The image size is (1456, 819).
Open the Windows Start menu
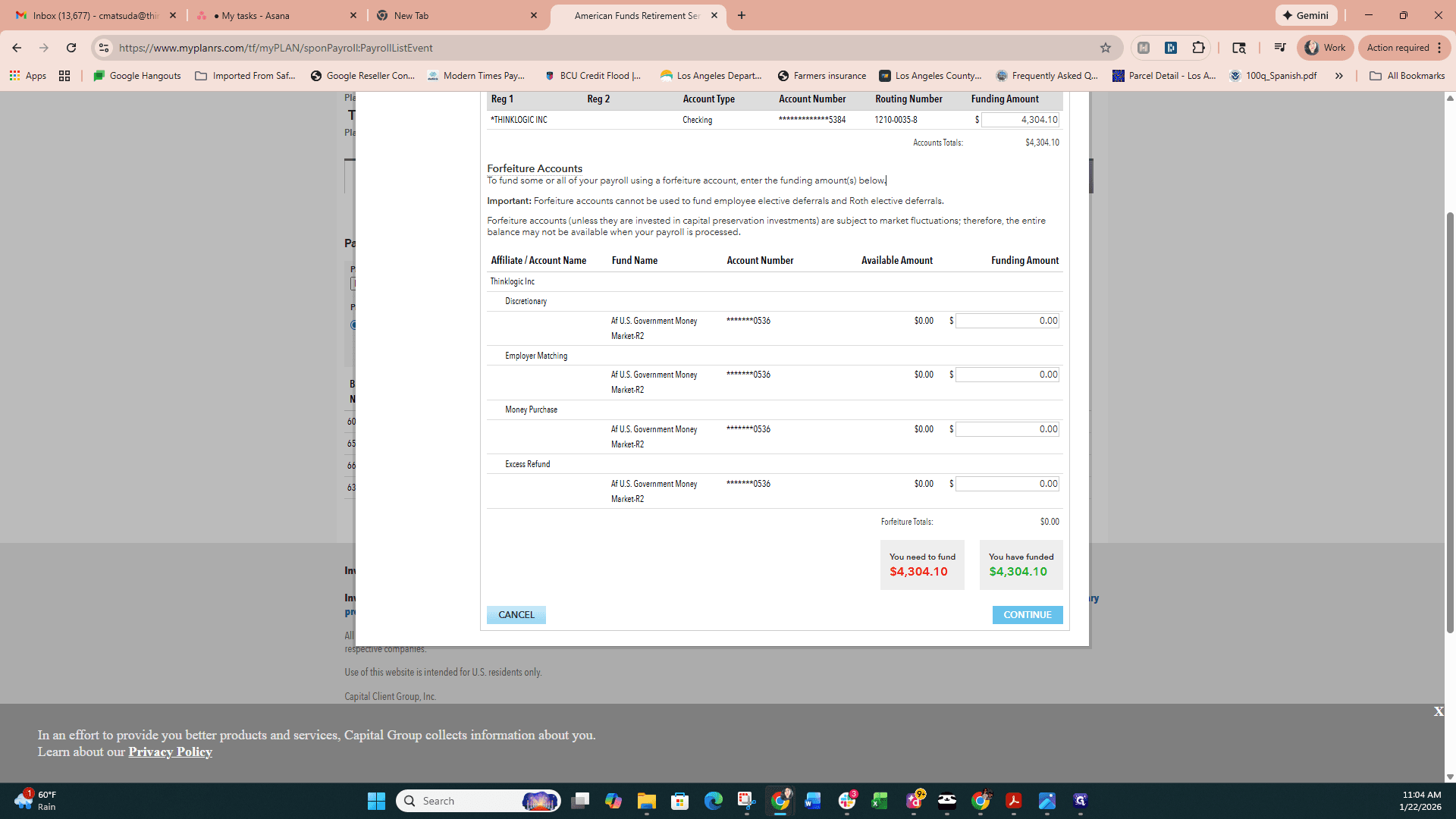[376, 801]
